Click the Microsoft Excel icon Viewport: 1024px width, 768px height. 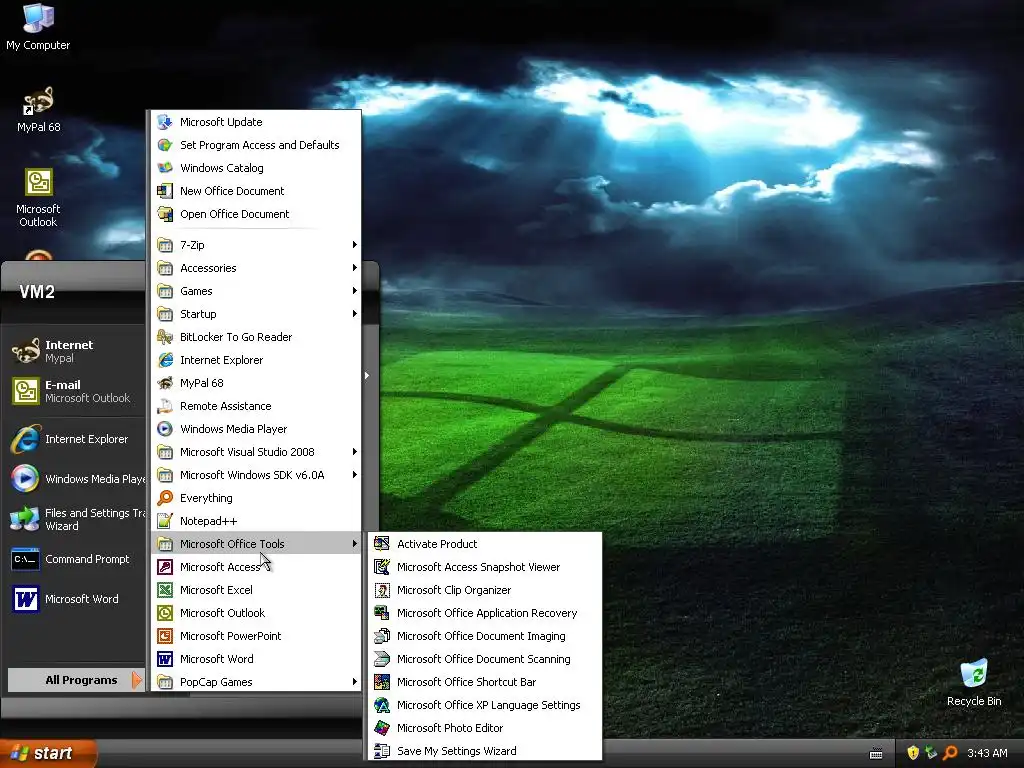(165, 590)
